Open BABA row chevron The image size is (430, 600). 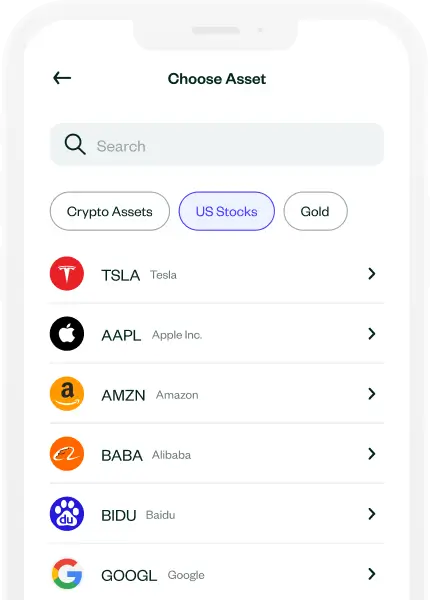coord(371,454)
